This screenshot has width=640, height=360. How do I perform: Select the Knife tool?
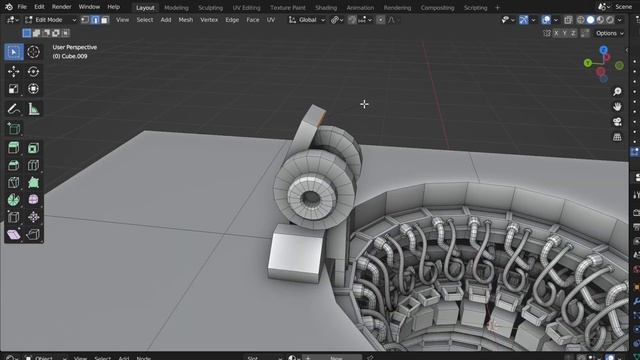[x=13, y=182]
